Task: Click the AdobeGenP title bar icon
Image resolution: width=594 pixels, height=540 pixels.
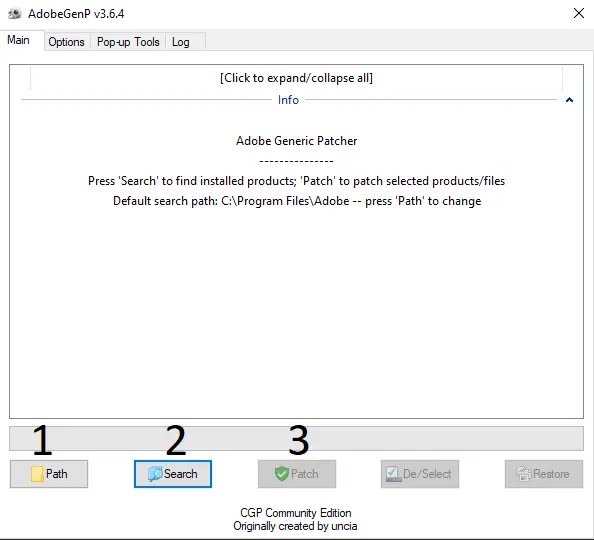Action: tap(15, 14)
